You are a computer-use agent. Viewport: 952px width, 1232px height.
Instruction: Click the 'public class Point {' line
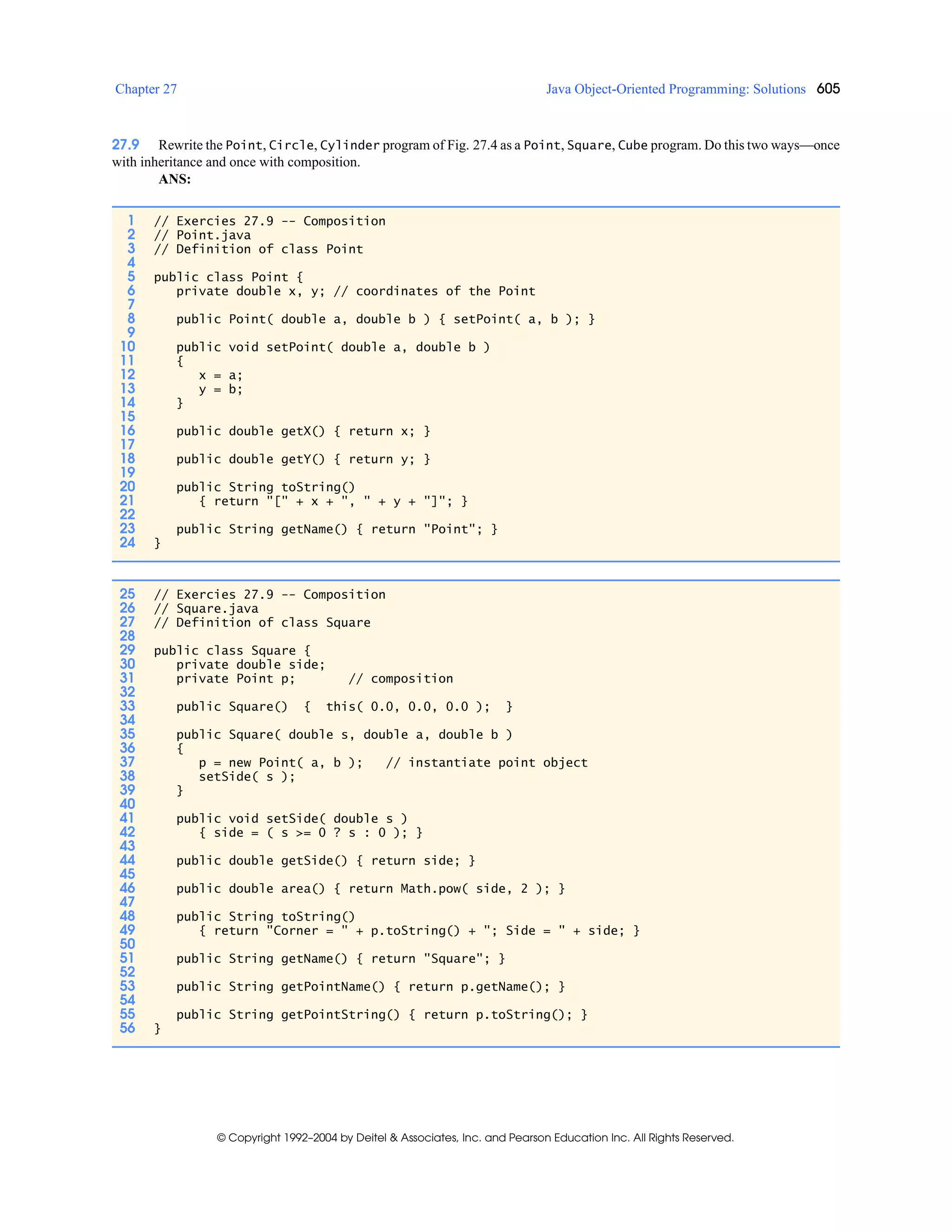point(228,277)
